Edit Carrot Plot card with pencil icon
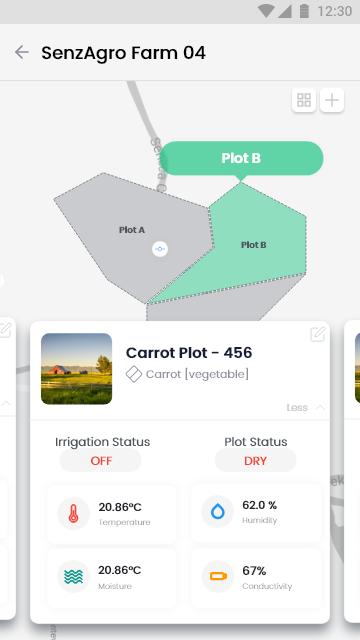Viewport: 360px width, 640px height. click(318, 334)
